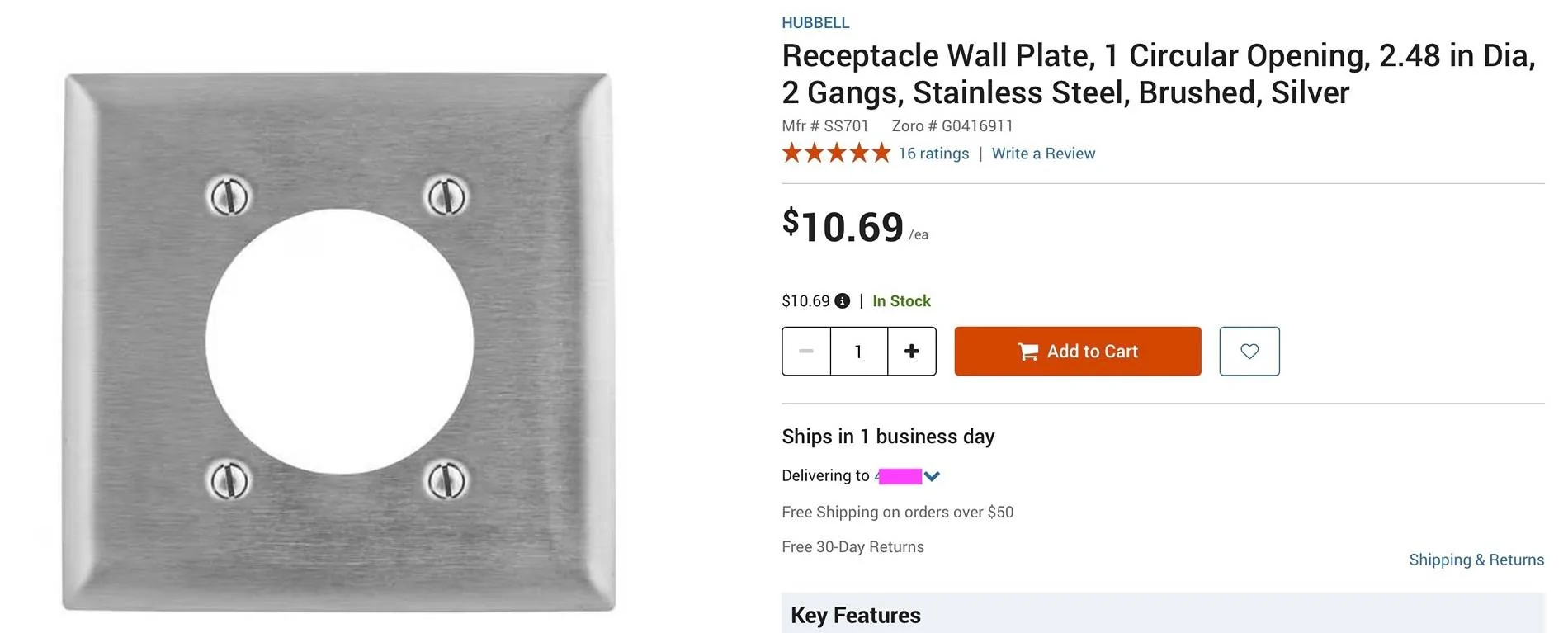This screenshot has width=1568, height=633.
Task: Click the quantity input field
Action: [858, 352]
